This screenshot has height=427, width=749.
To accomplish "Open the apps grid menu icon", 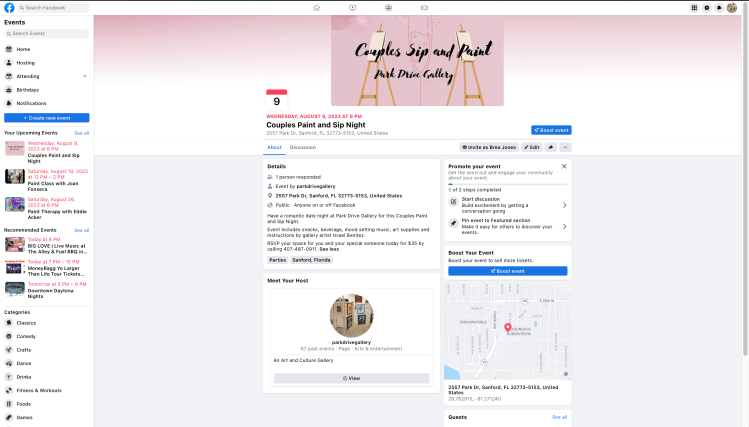I will (x=695, y=8).
